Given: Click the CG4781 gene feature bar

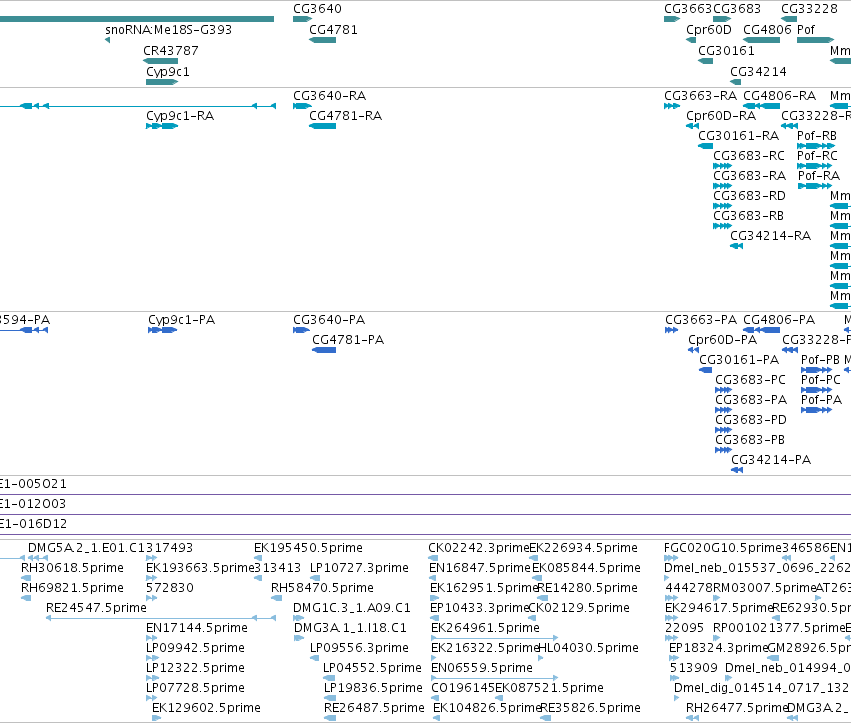Looking at the screenshot, I should pos(322,40).
